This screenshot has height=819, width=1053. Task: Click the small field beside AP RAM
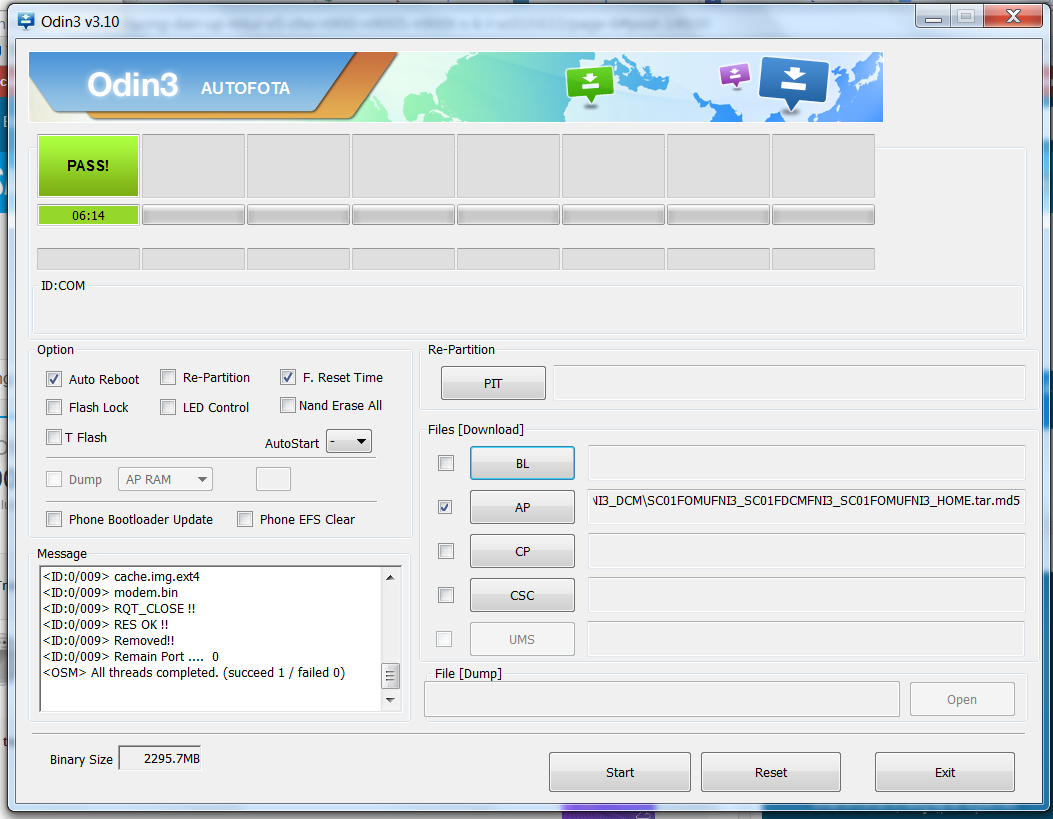(x=273, y=479)
